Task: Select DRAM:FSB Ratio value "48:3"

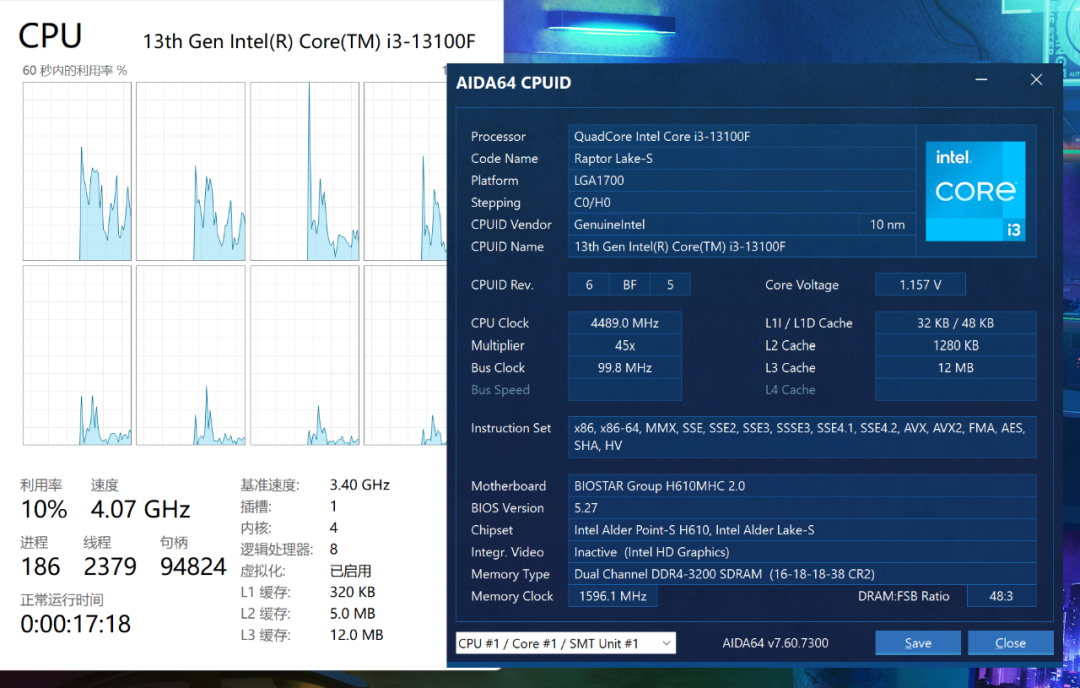Action: coord(1001,596)
